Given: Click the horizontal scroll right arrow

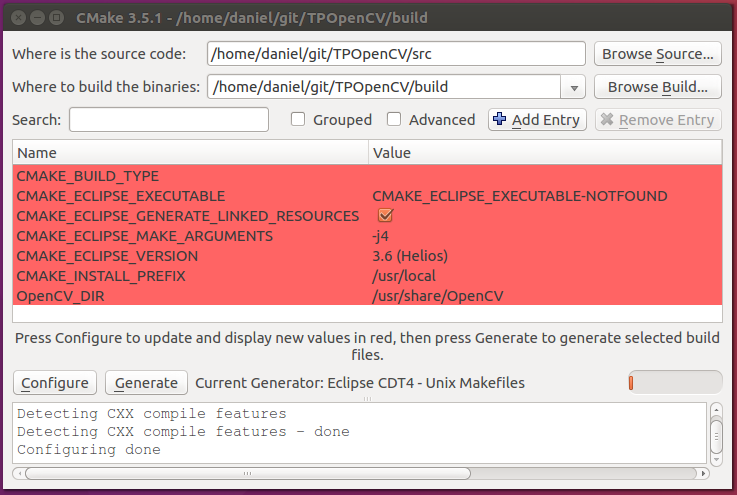Looking at the screenshot, I should (x=703, y=473).
